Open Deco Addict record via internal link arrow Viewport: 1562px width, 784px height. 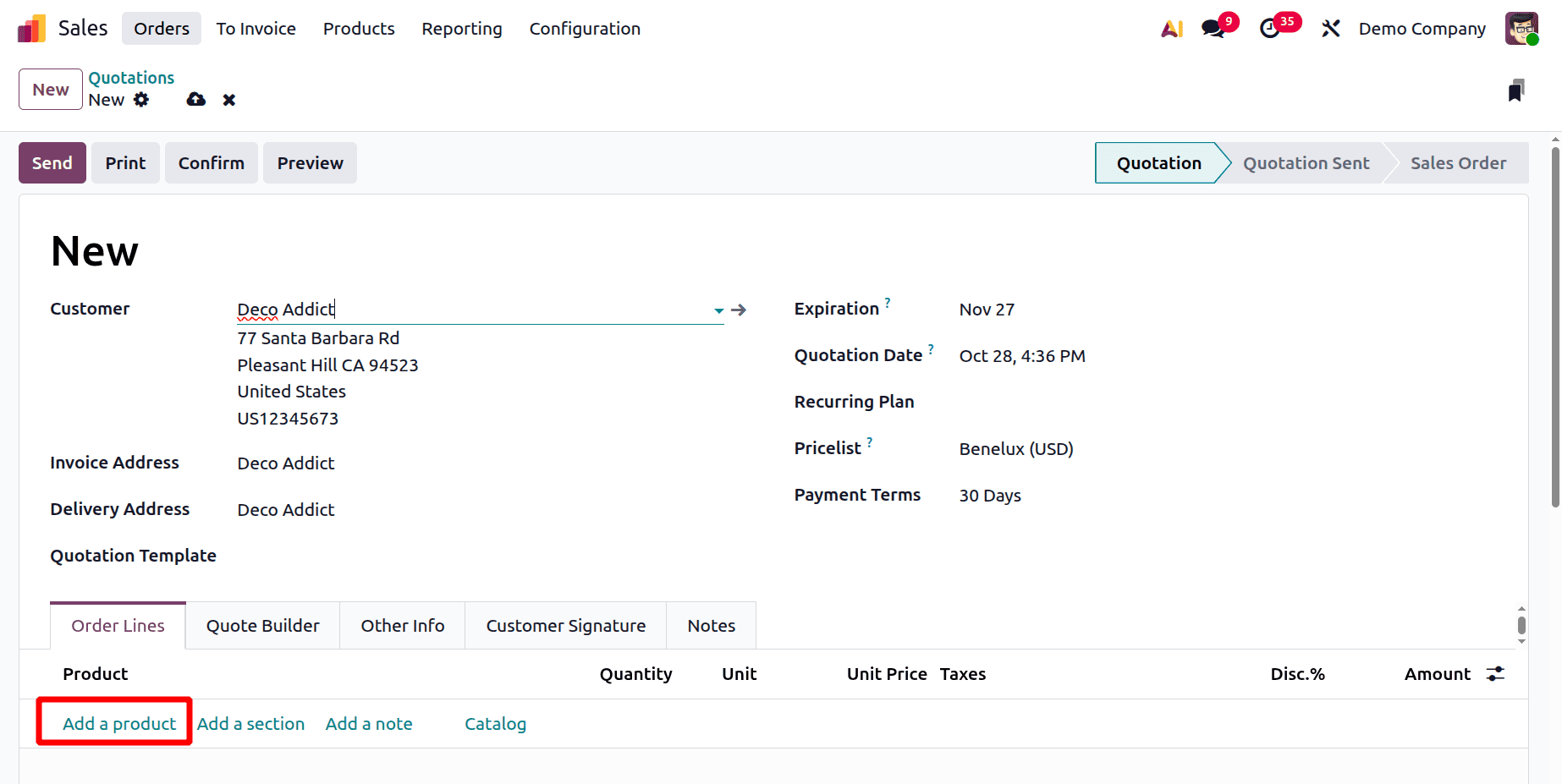(739, 310)
